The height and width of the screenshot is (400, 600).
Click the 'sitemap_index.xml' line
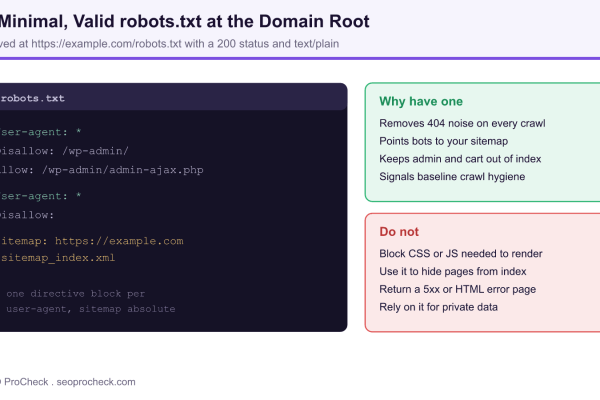click(58, 258)
